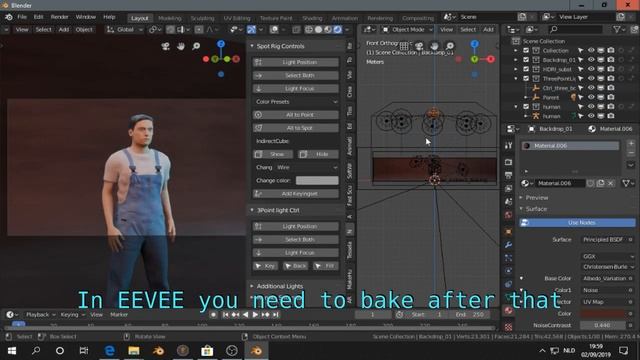Add a material slot with the plus

pyautogui.click(x=631, y=143)
